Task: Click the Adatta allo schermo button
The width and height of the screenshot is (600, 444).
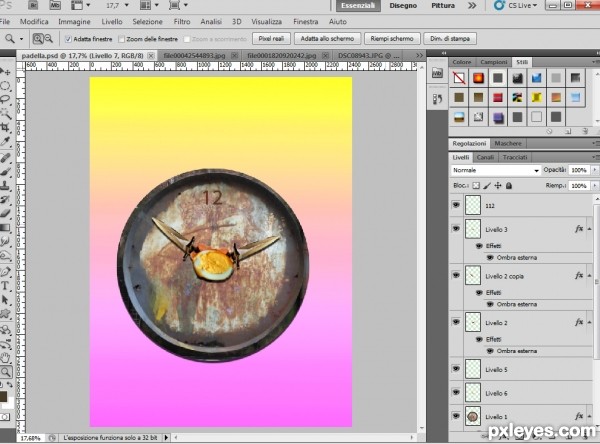Action: [327, 39]
